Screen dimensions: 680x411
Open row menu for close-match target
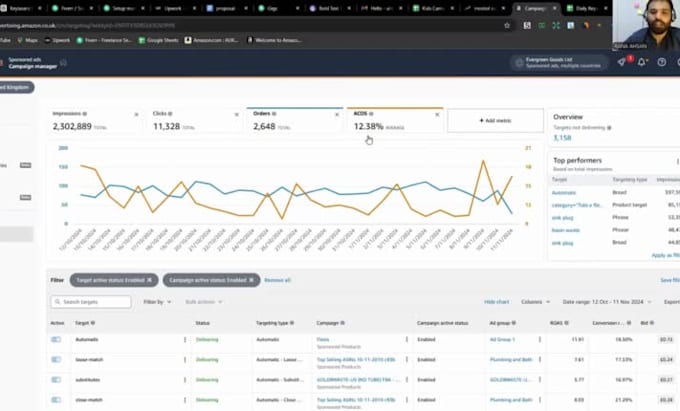point(185,400)
